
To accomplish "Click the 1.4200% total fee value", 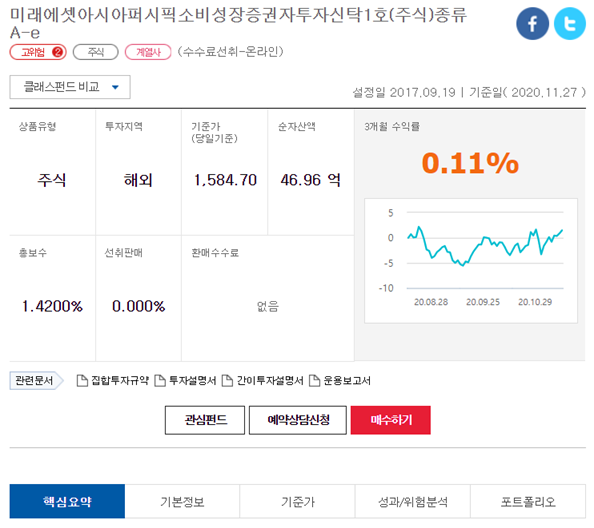I will (52, 306).
